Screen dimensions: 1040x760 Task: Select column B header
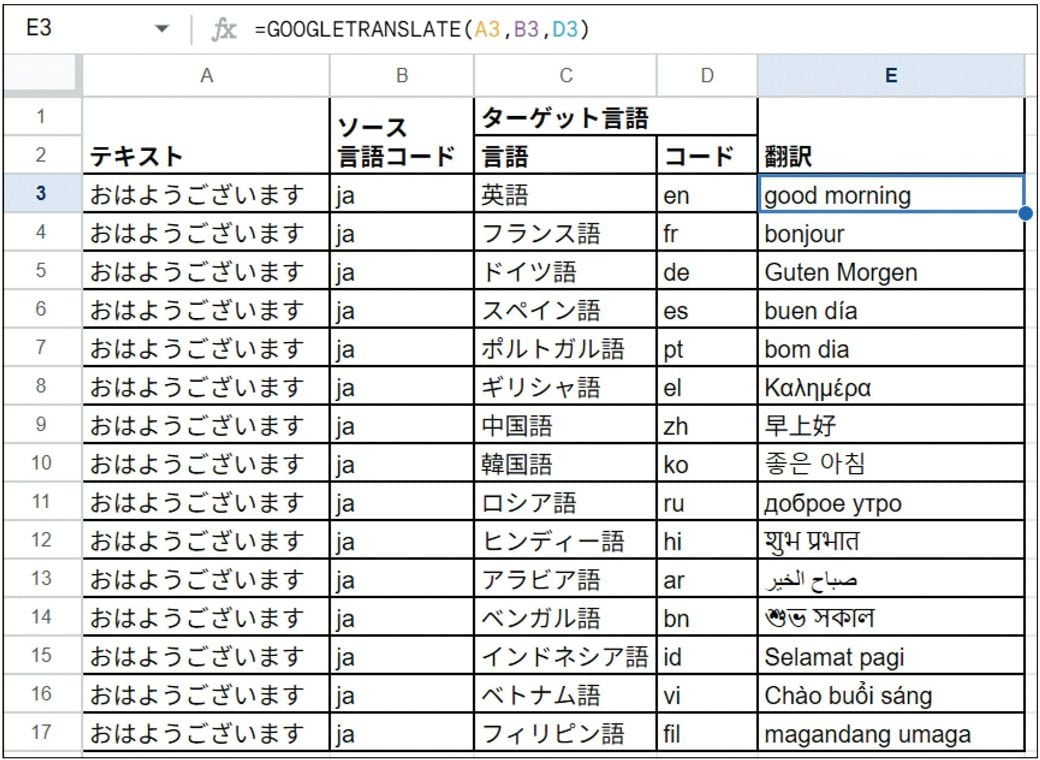[x=402, y=75]
